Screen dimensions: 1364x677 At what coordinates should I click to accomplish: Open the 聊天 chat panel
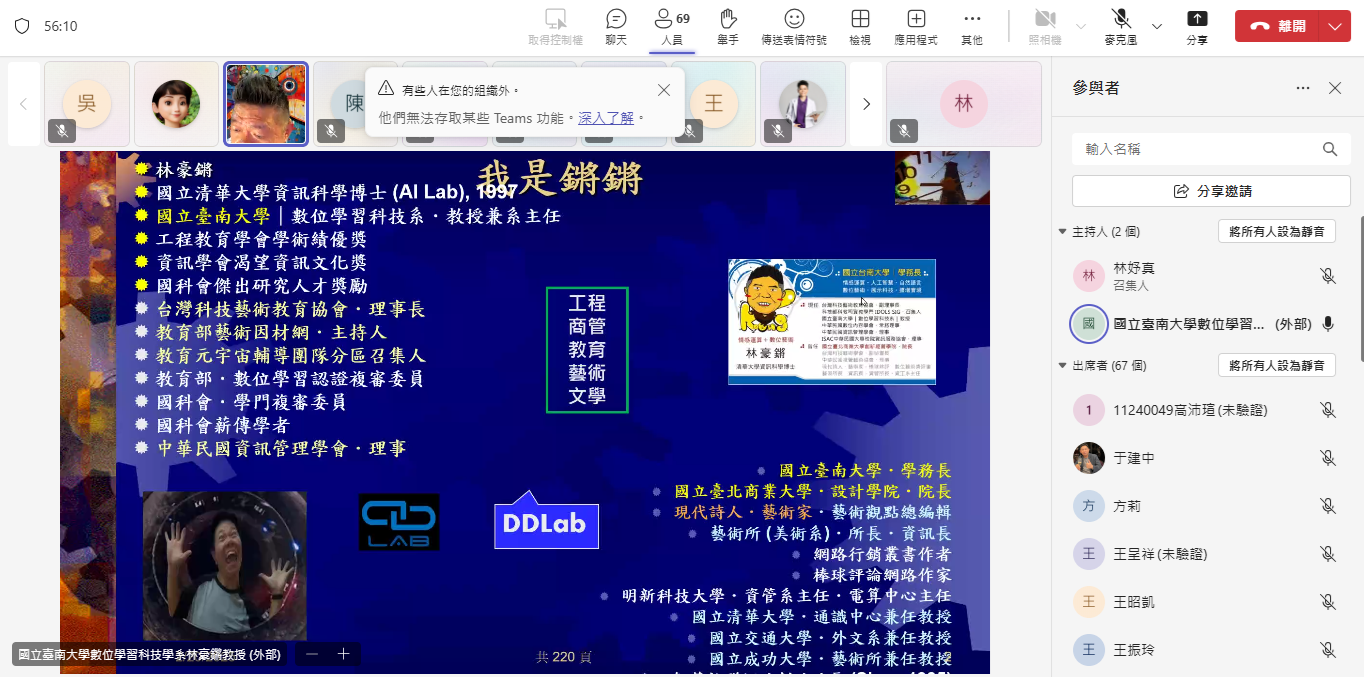pos(616,26)
